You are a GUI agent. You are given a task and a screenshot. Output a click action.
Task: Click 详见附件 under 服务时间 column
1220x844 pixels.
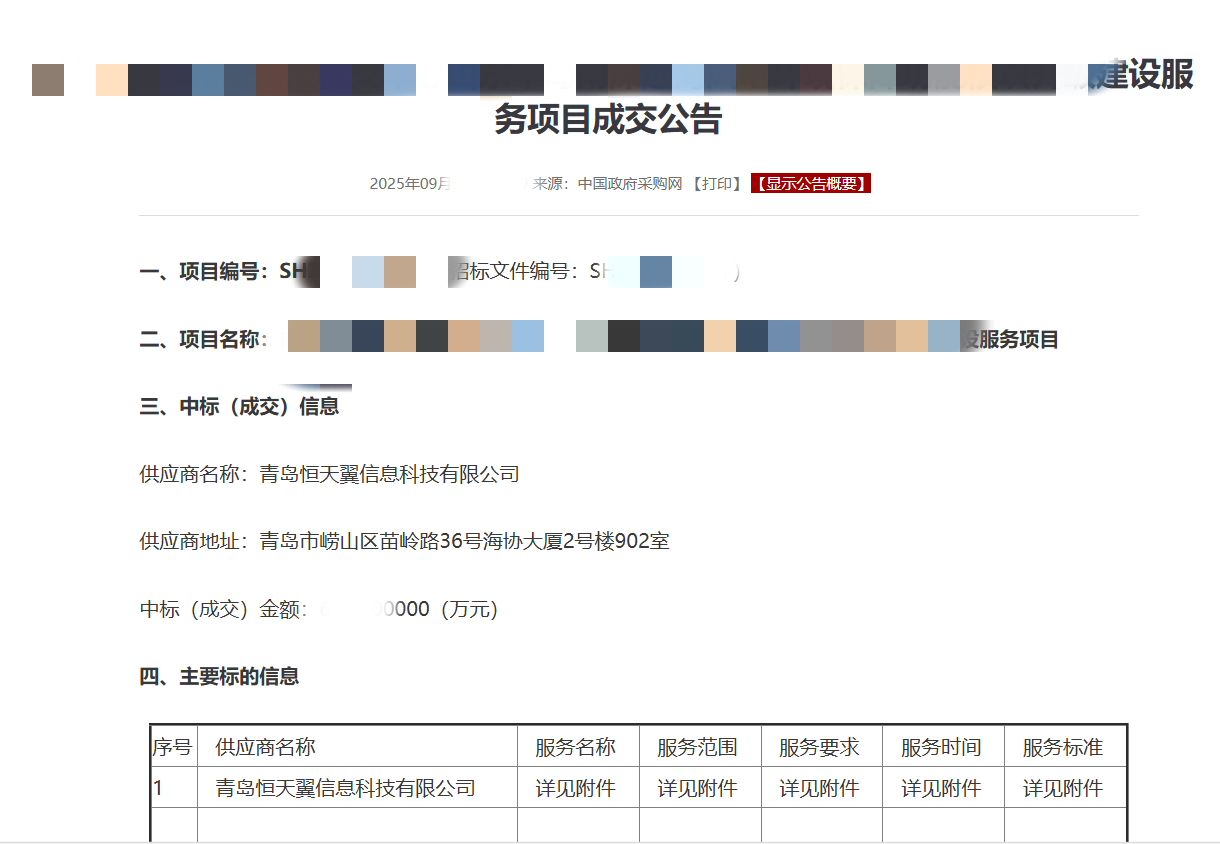pos(943,787)
